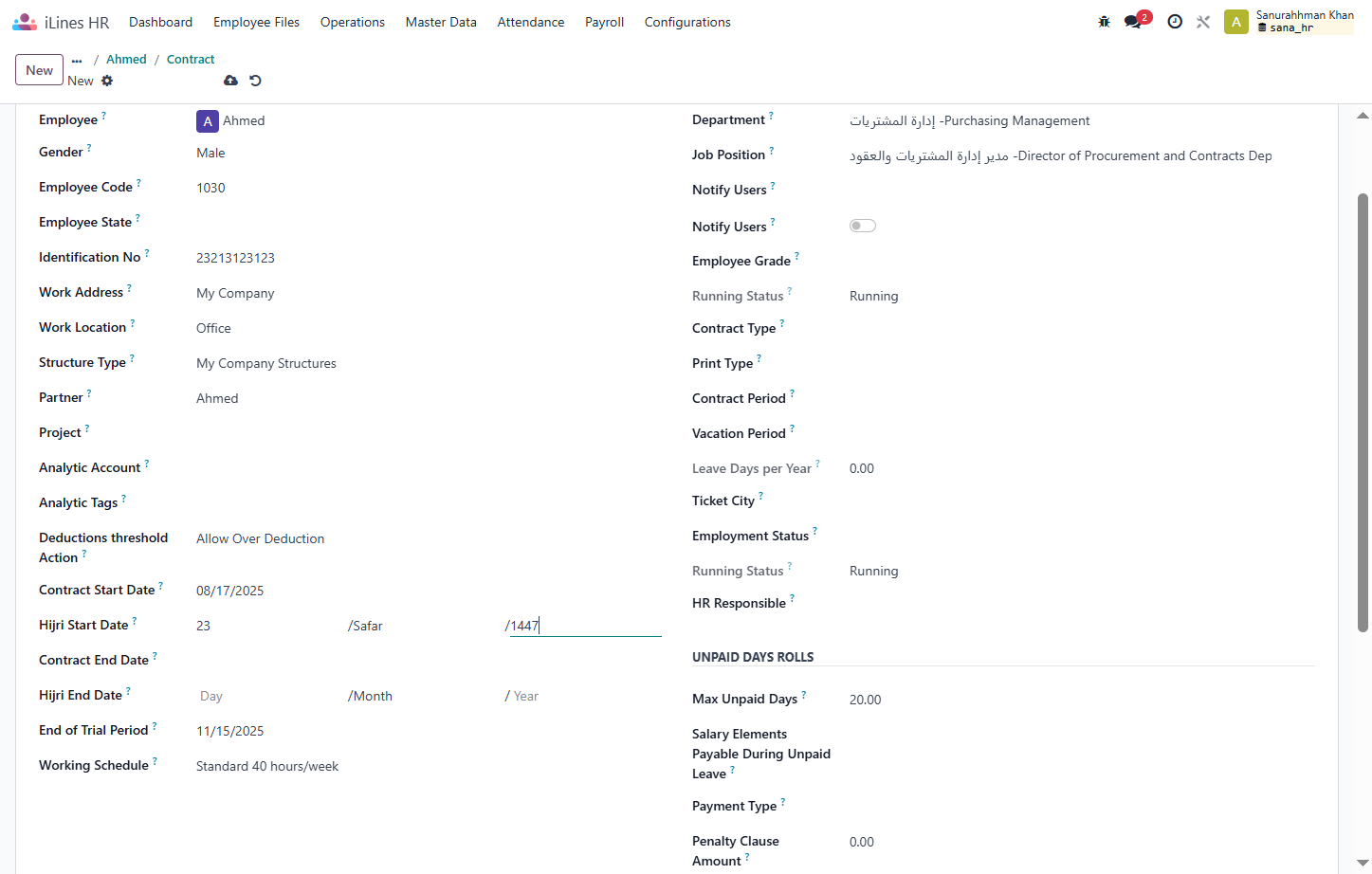
Task: Click the Hijri Start year 1447 field
Action: tap(586, 626)
